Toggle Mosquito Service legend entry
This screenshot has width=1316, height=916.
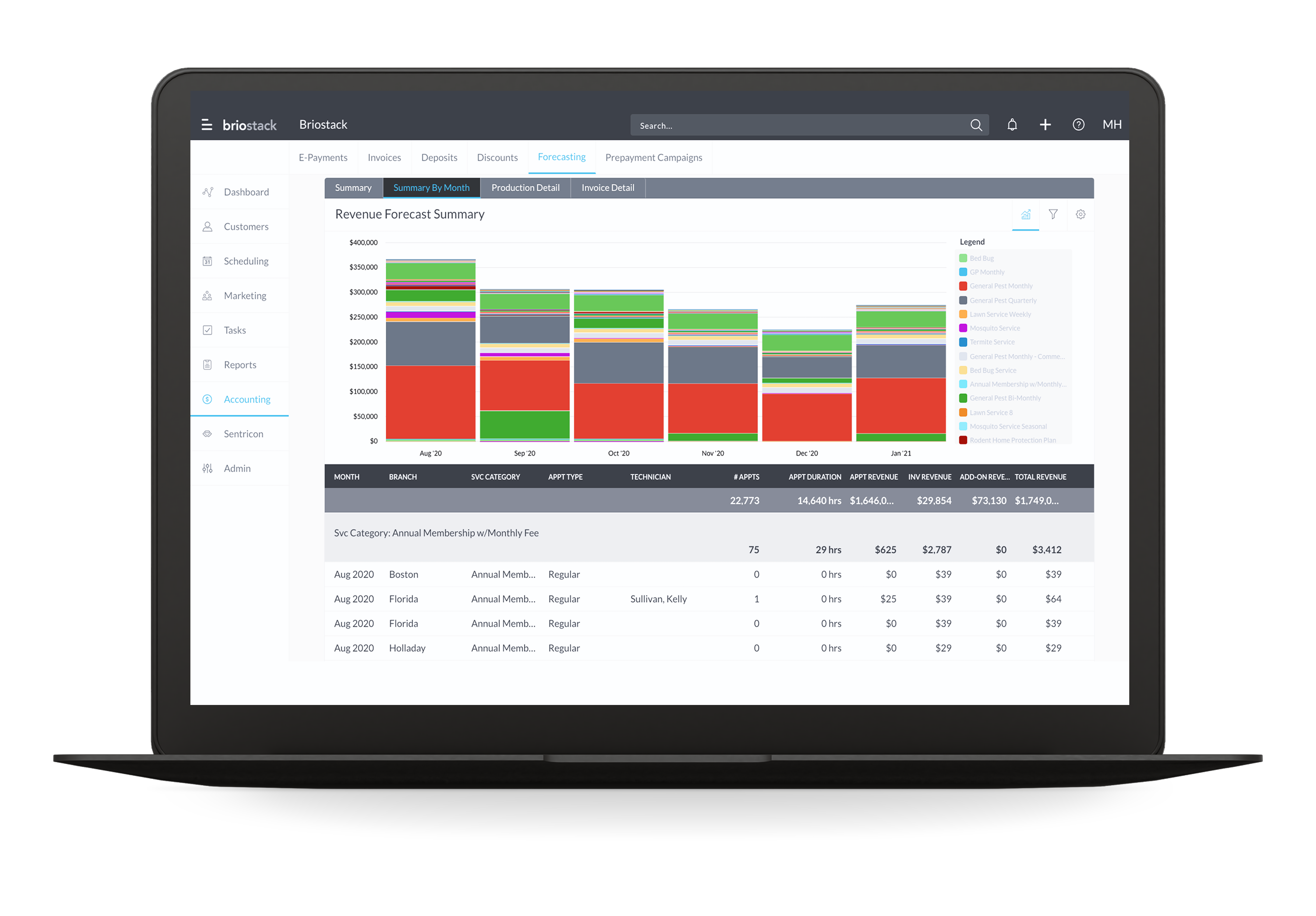[989, 328]
